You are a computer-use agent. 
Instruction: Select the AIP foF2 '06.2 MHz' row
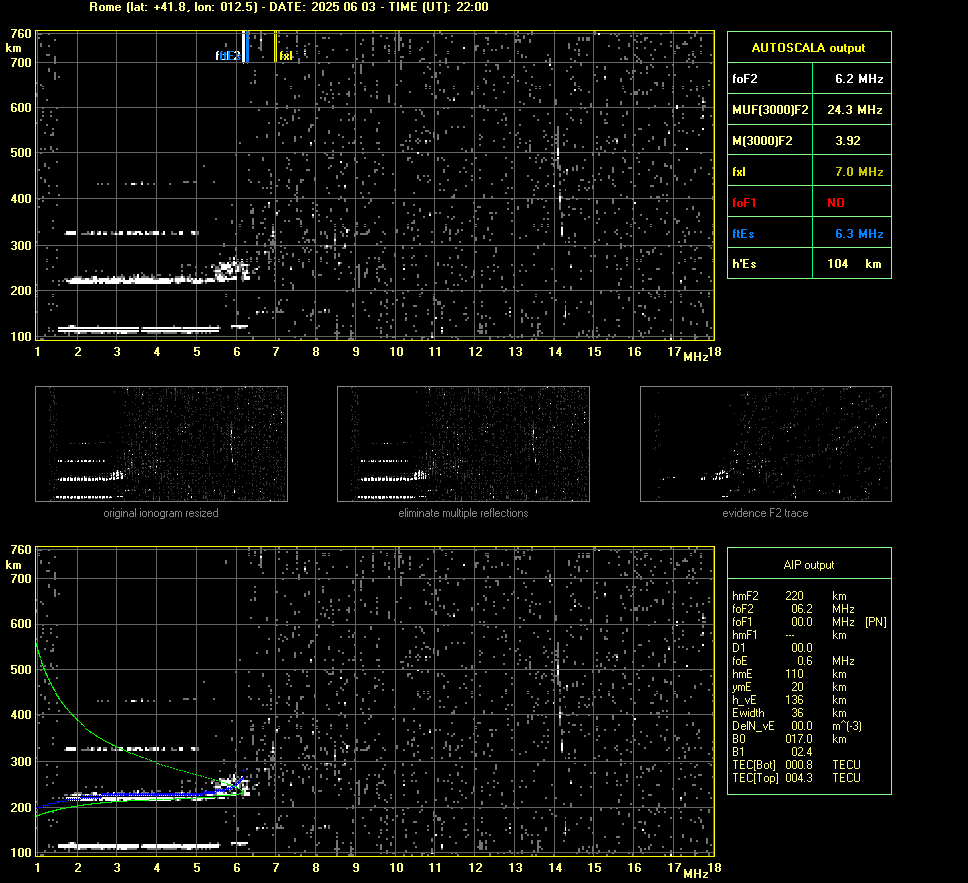coord(793,609)
